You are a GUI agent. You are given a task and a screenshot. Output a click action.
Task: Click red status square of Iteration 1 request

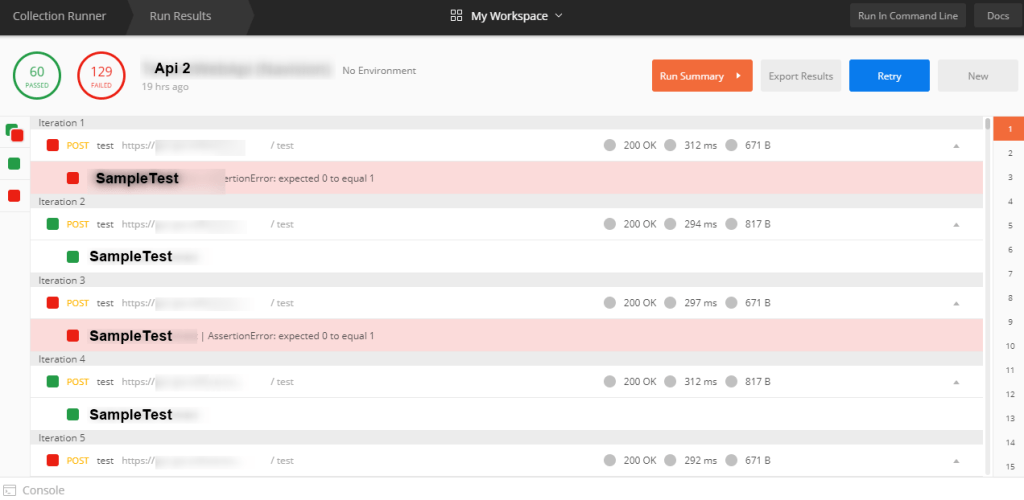[53, 145]
